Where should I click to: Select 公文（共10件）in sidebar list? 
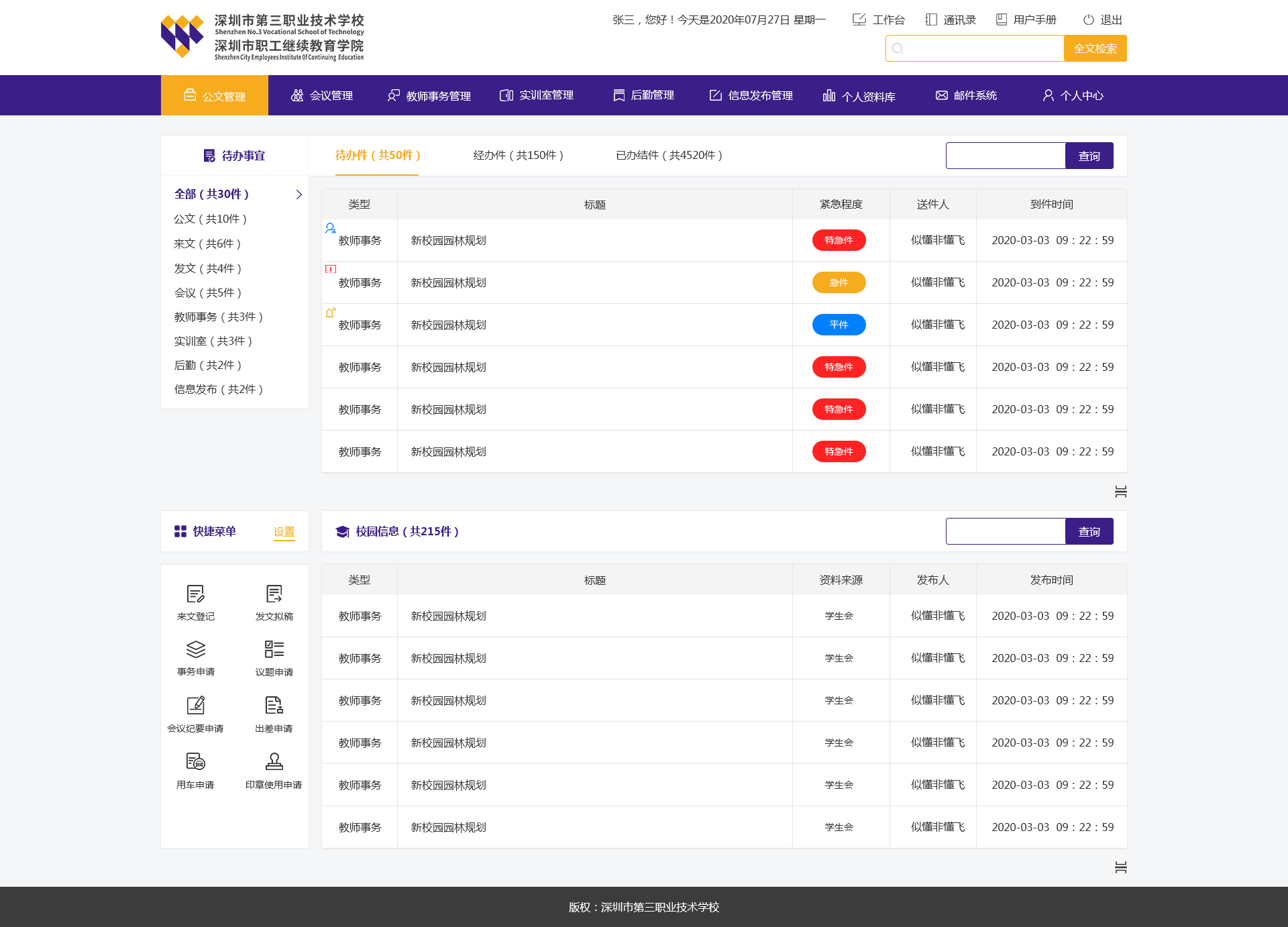point(211,219)
